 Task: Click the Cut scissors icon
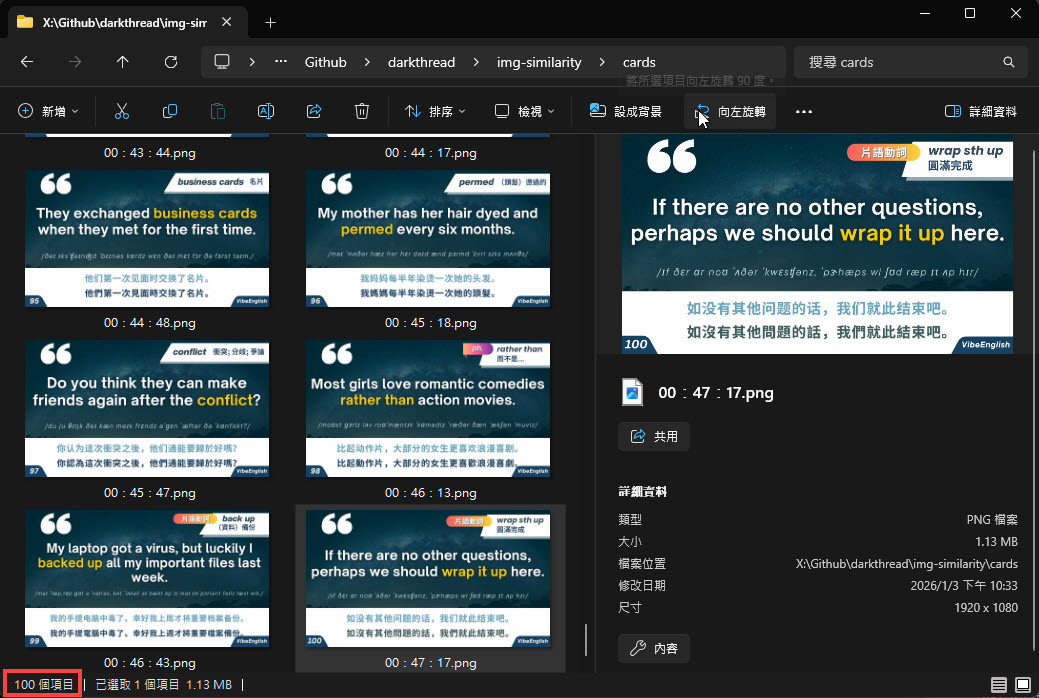pyautogui.click(x=122, y=111)
